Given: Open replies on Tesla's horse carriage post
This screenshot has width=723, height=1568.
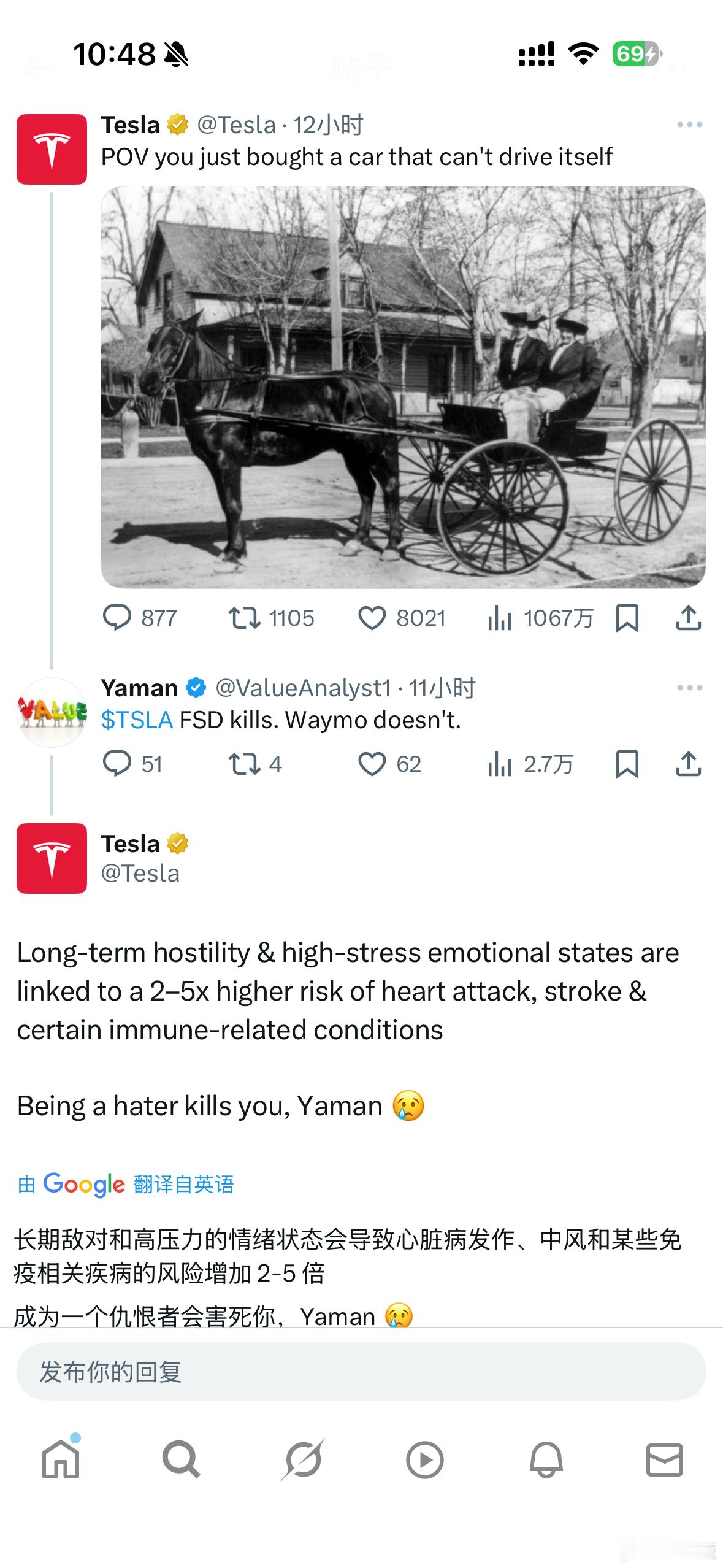Looking at the screenshot, I should pos(140,618).
